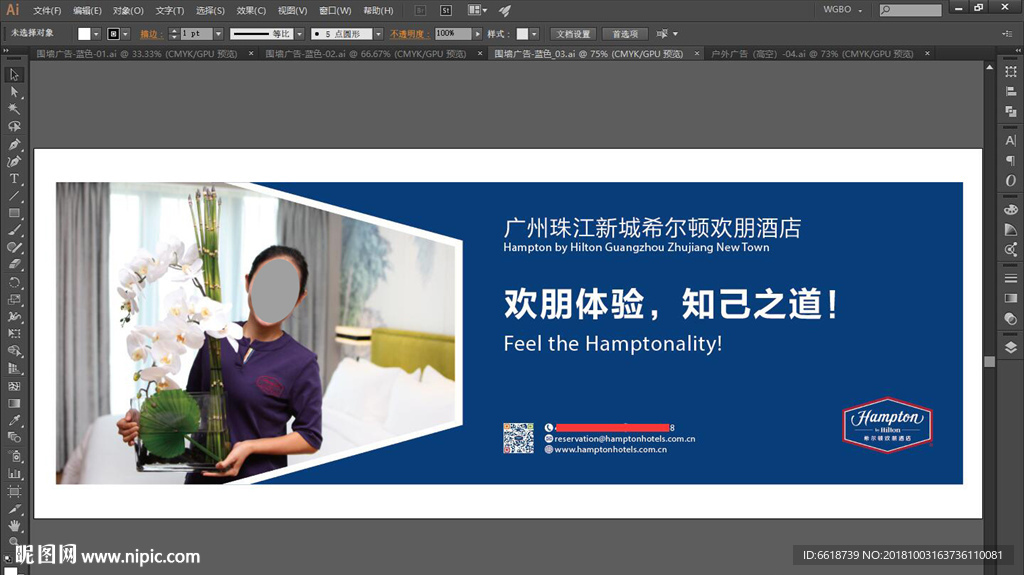Pick the Lasso tool
1024x575 pixels.
(14, 126)
